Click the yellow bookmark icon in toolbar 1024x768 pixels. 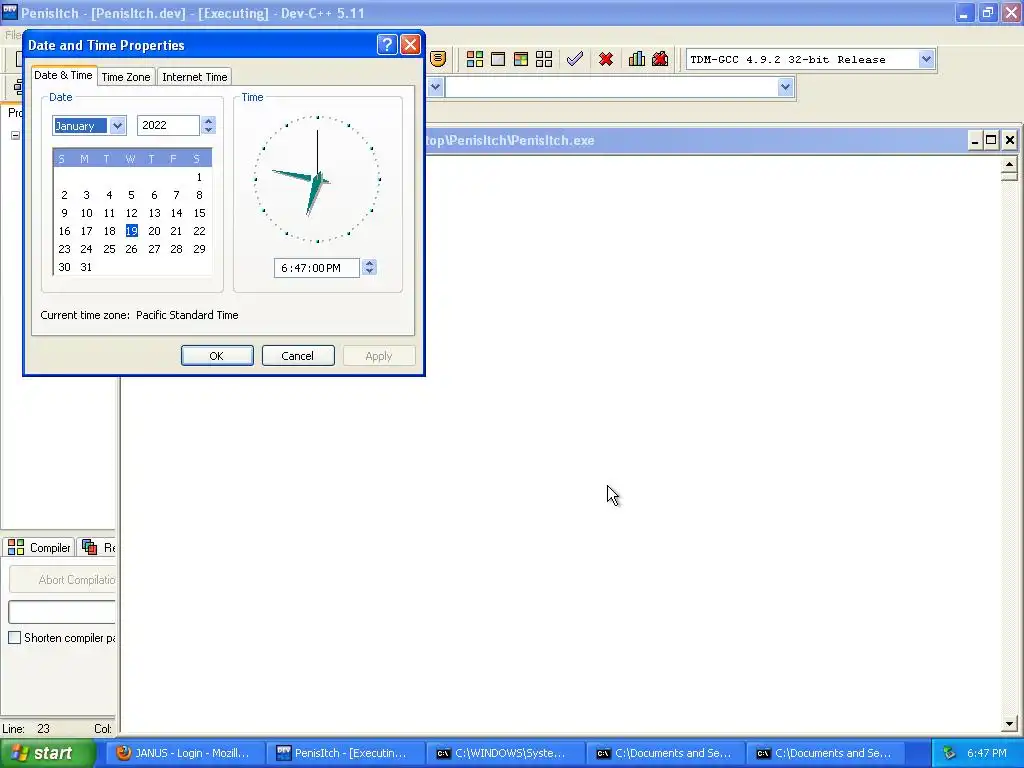[438, 59]
